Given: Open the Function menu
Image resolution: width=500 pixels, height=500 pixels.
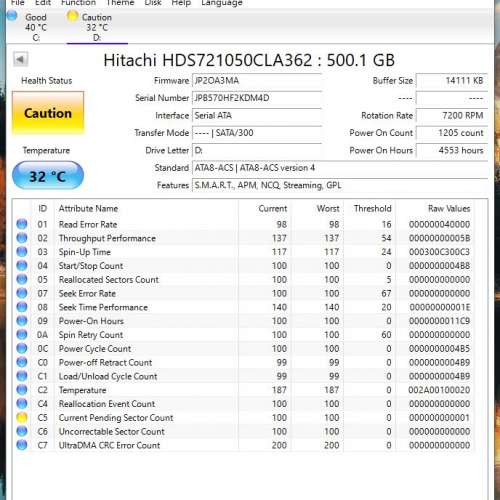Looking at the screenshot, I should pos(78,3).
